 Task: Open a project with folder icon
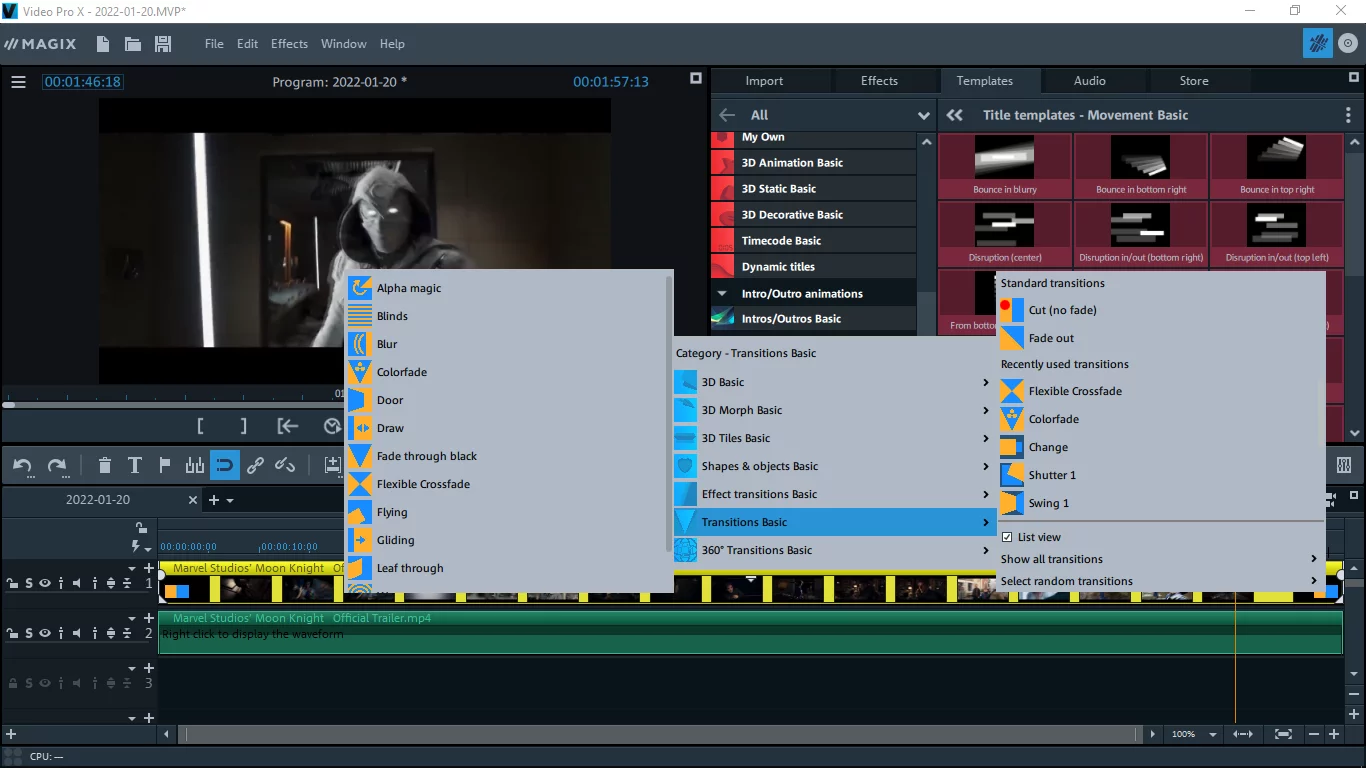click(x=132, y=44)
